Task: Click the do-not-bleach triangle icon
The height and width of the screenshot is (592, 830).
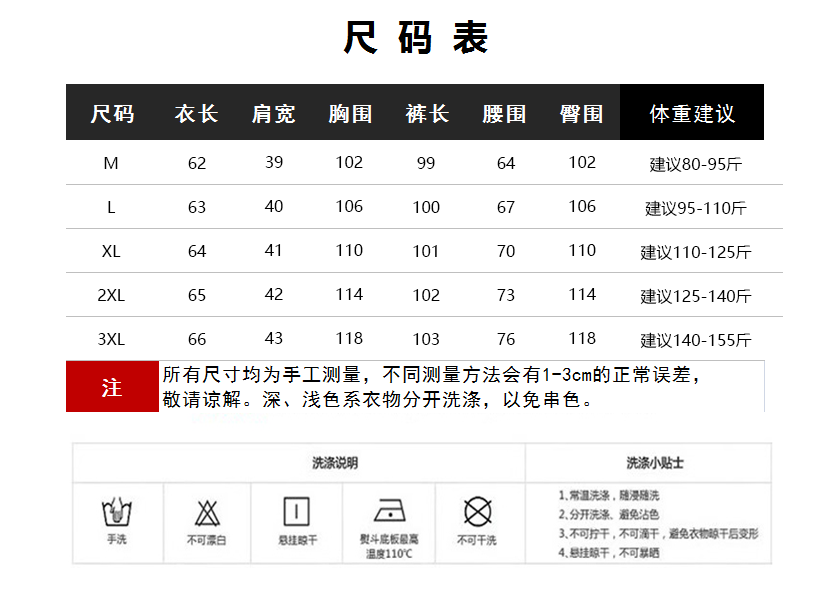Action: point(207,513)
